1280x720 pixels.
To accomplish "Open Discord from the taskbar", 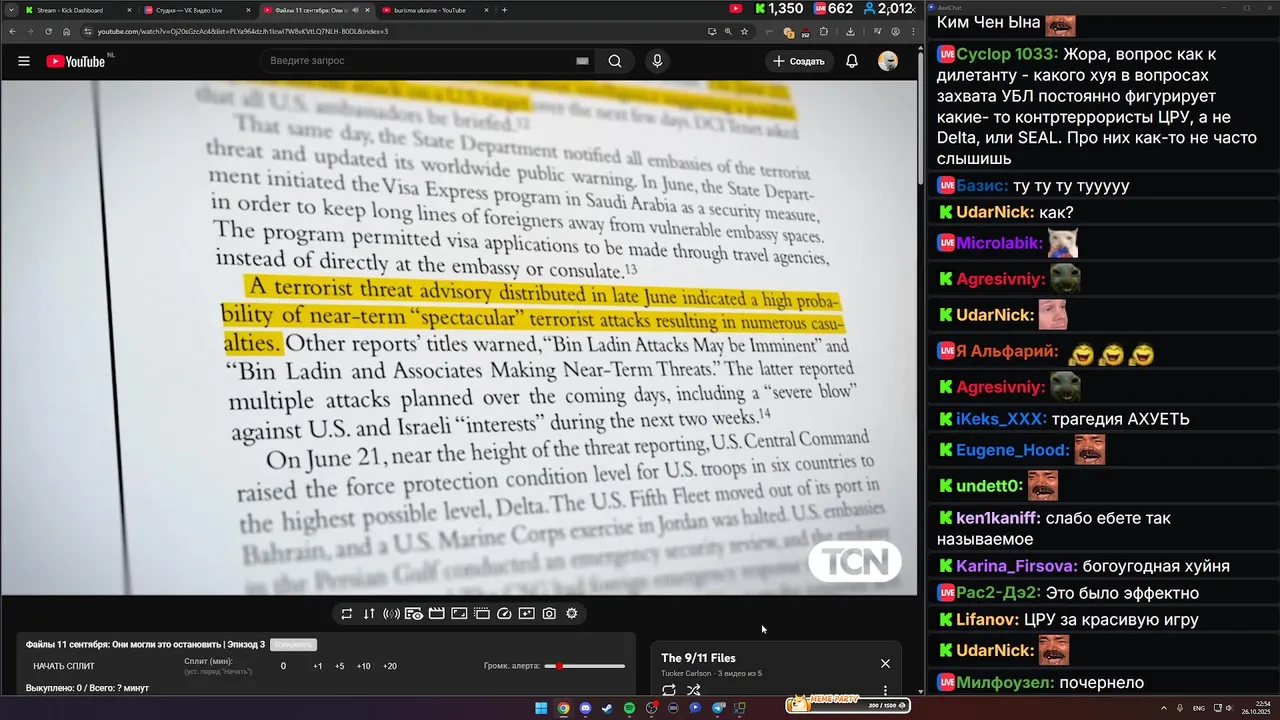I will (x=585, y=708).
